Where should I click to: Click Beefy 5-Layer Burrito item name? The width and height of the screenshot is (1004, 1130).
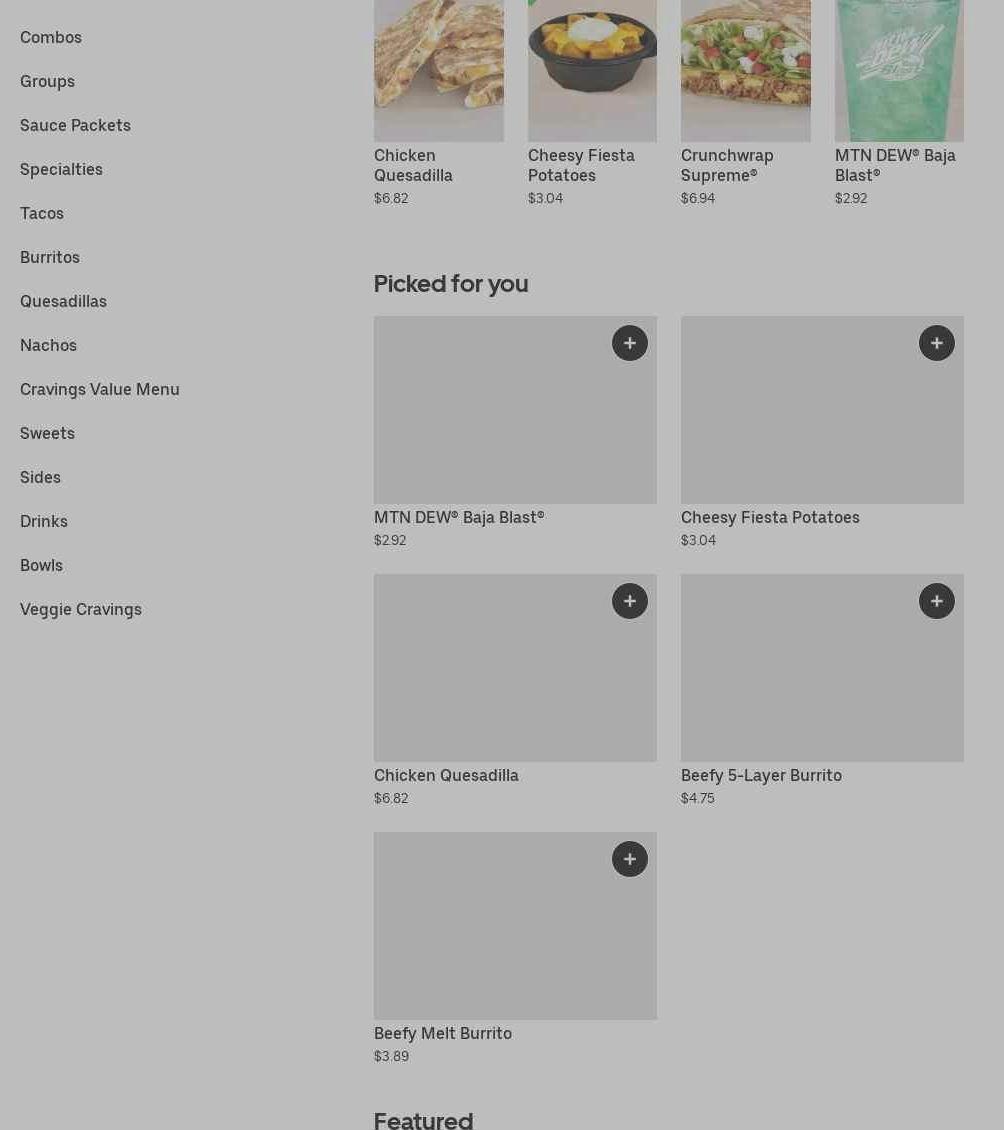761,775
